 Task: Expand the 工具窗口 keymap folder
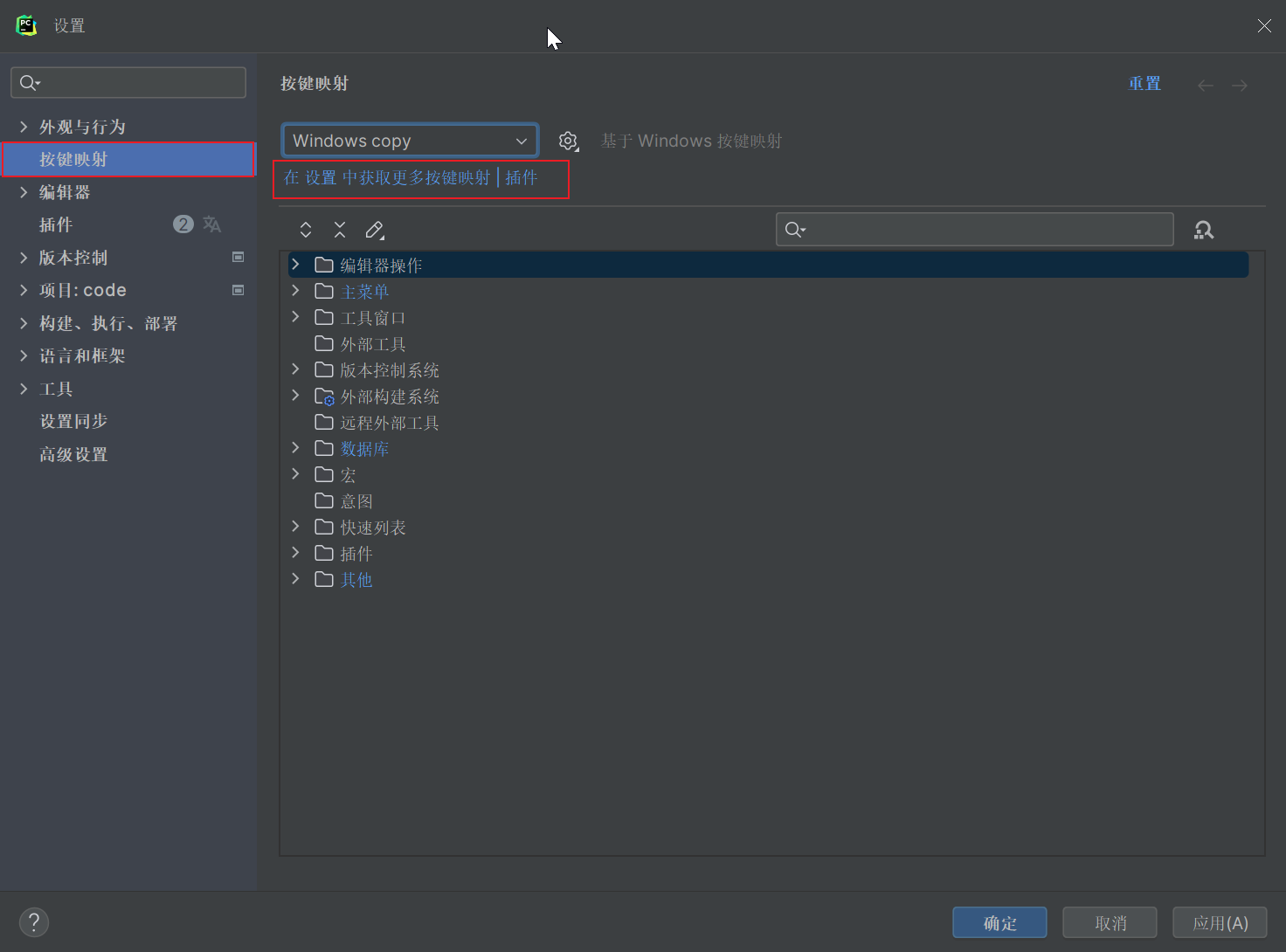pos(295,317)
